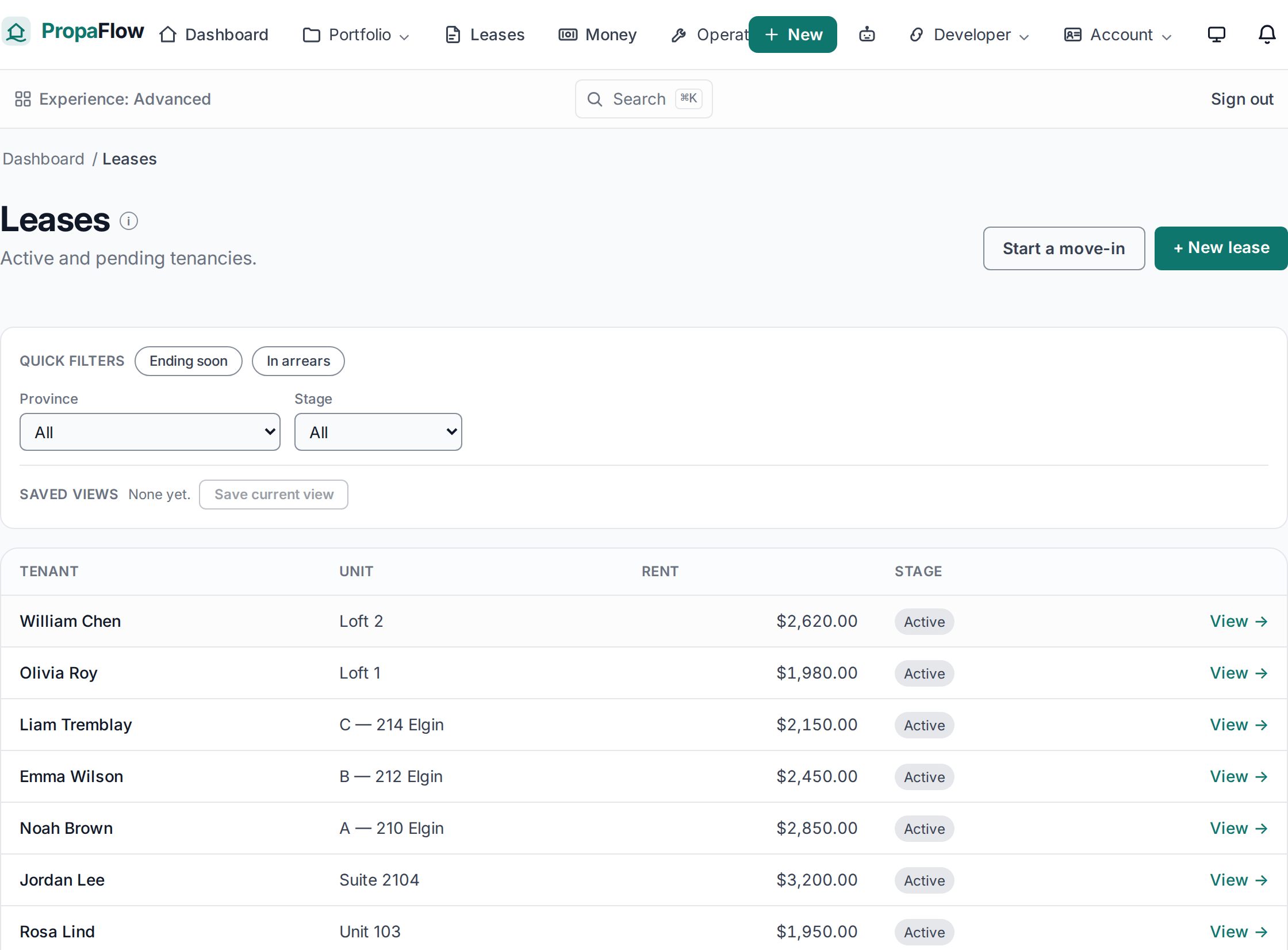Click the Money banknote icon
This screenshot has width=1288, height=950.
[568, 35]
